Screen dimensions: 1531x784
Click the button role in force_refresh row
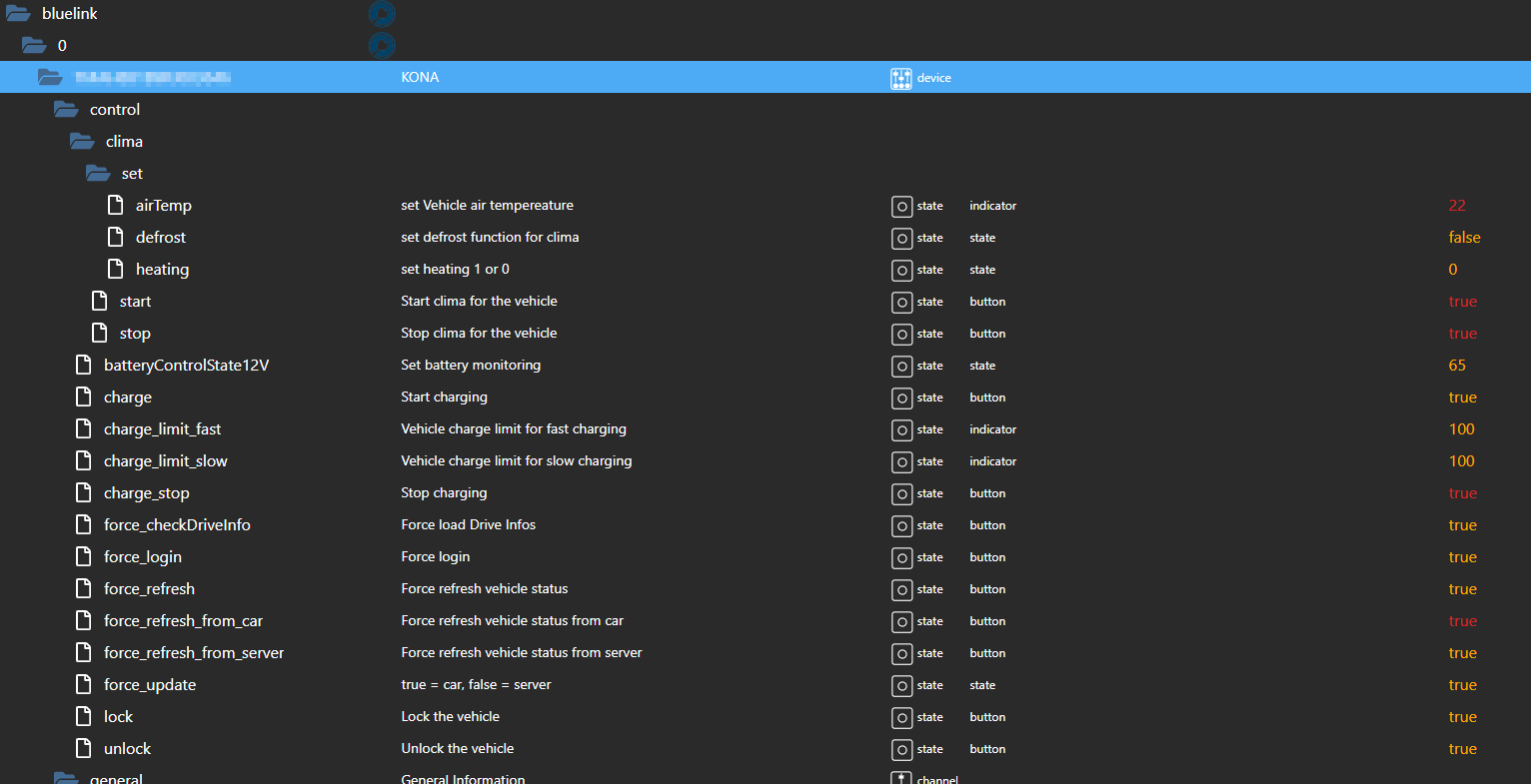pyautogui.click(x=987, y=589)
